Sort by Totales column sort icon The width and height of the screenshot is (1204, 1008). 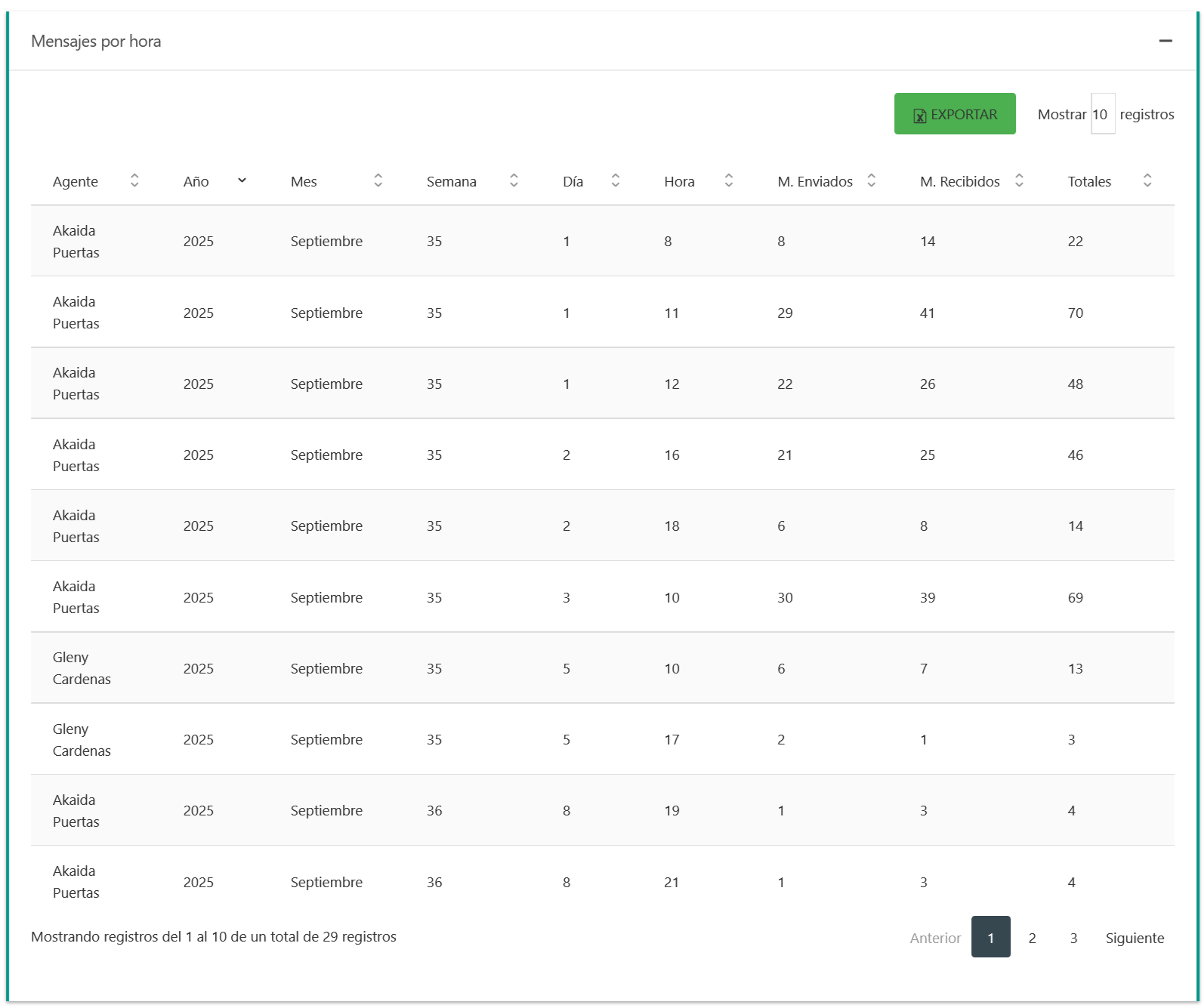click(x=1147, y=180)
